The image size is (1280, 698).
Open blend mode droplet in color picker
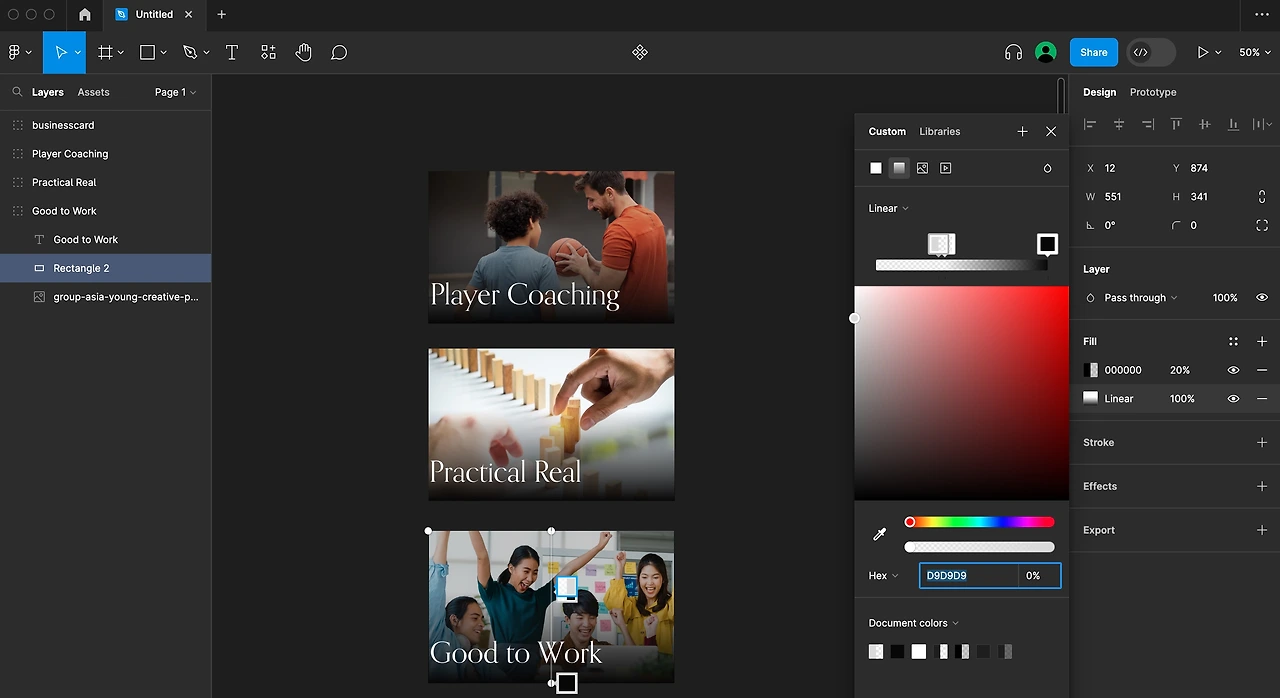pos(1047,168)
